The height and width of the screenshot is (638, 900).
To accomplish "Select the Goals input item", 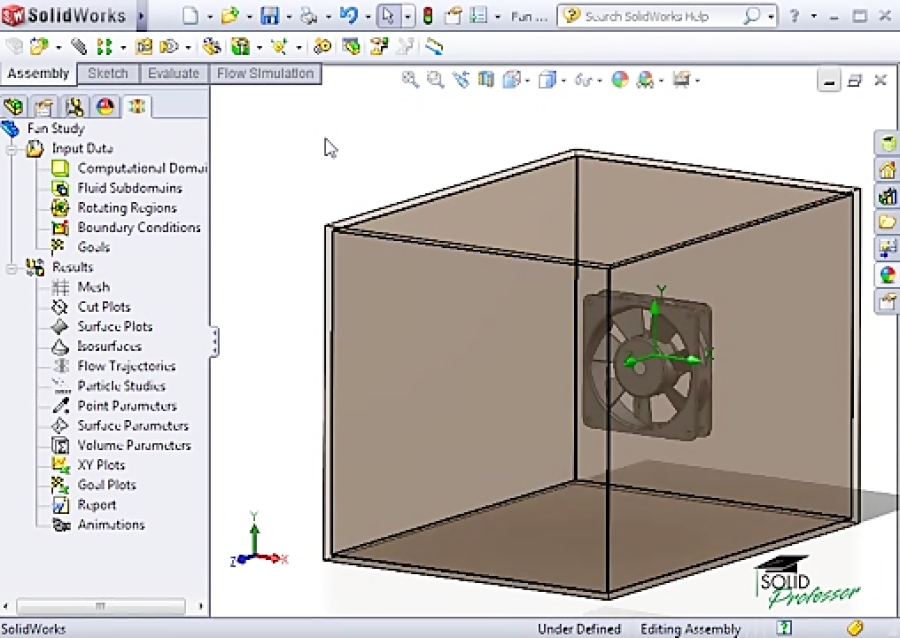I will tap(93, 247).
